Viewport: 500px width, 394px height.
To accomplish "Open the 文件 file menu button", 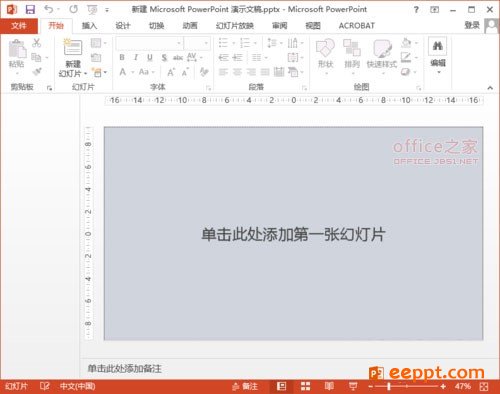I will 19,26.
